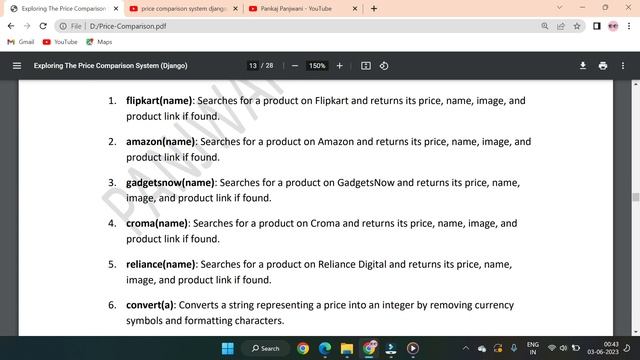The width and height of the screenshot is (640, 360).
Task: Close the Pankaj Panjwani YouTube tab
Action: (x=355, y=9)
